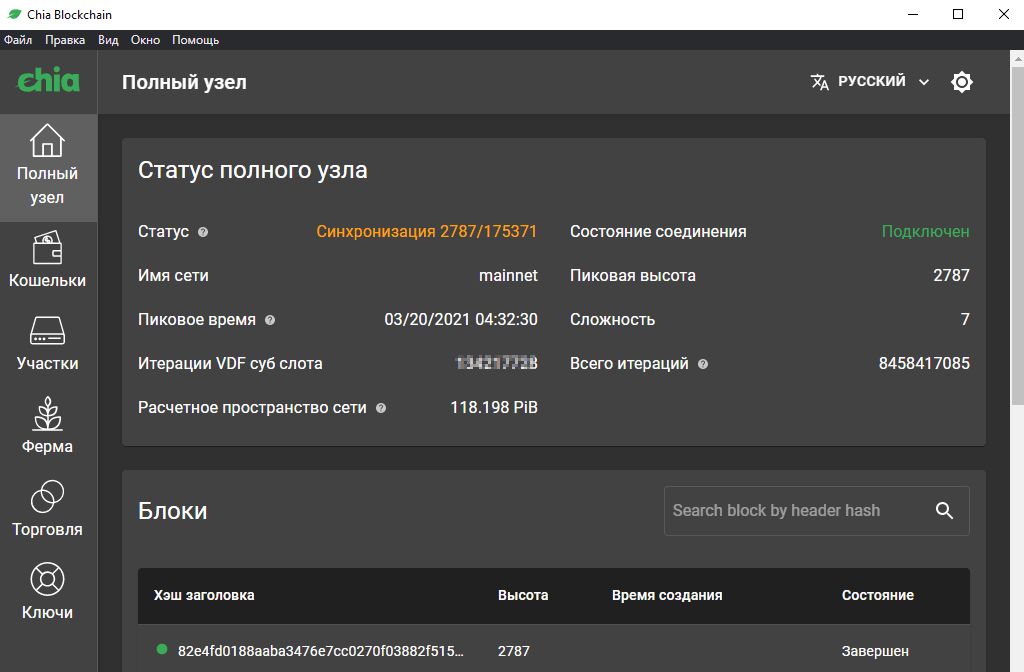Click the Завершен state cell
The width and height of the screenshot is (1024, 672).
pos(875,651)
